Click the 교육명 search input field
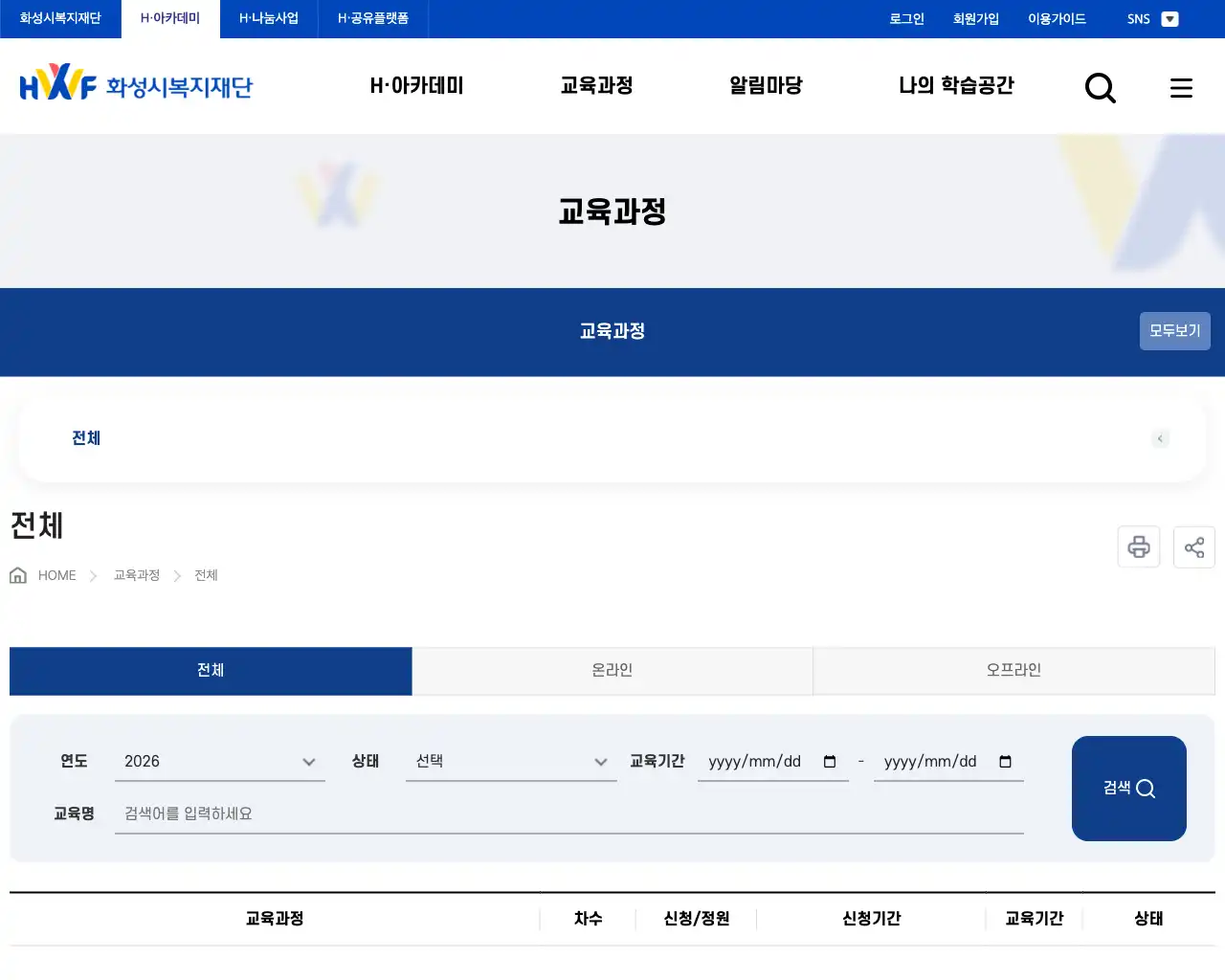The image size is (1225, 980). point(569,813)
